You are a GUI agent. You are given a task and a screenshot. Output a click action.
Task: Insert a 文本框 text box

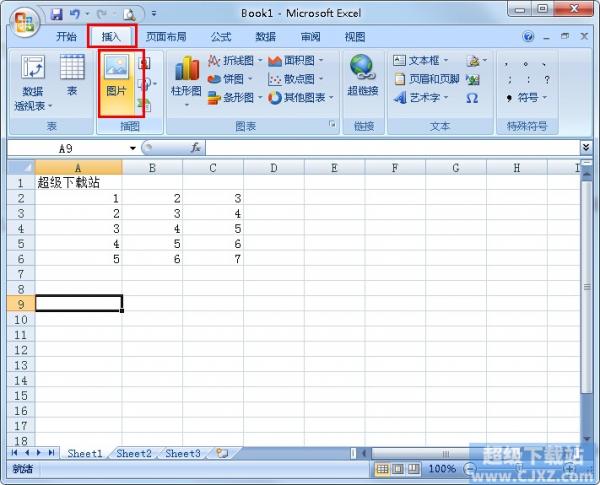tap(421, 60)
